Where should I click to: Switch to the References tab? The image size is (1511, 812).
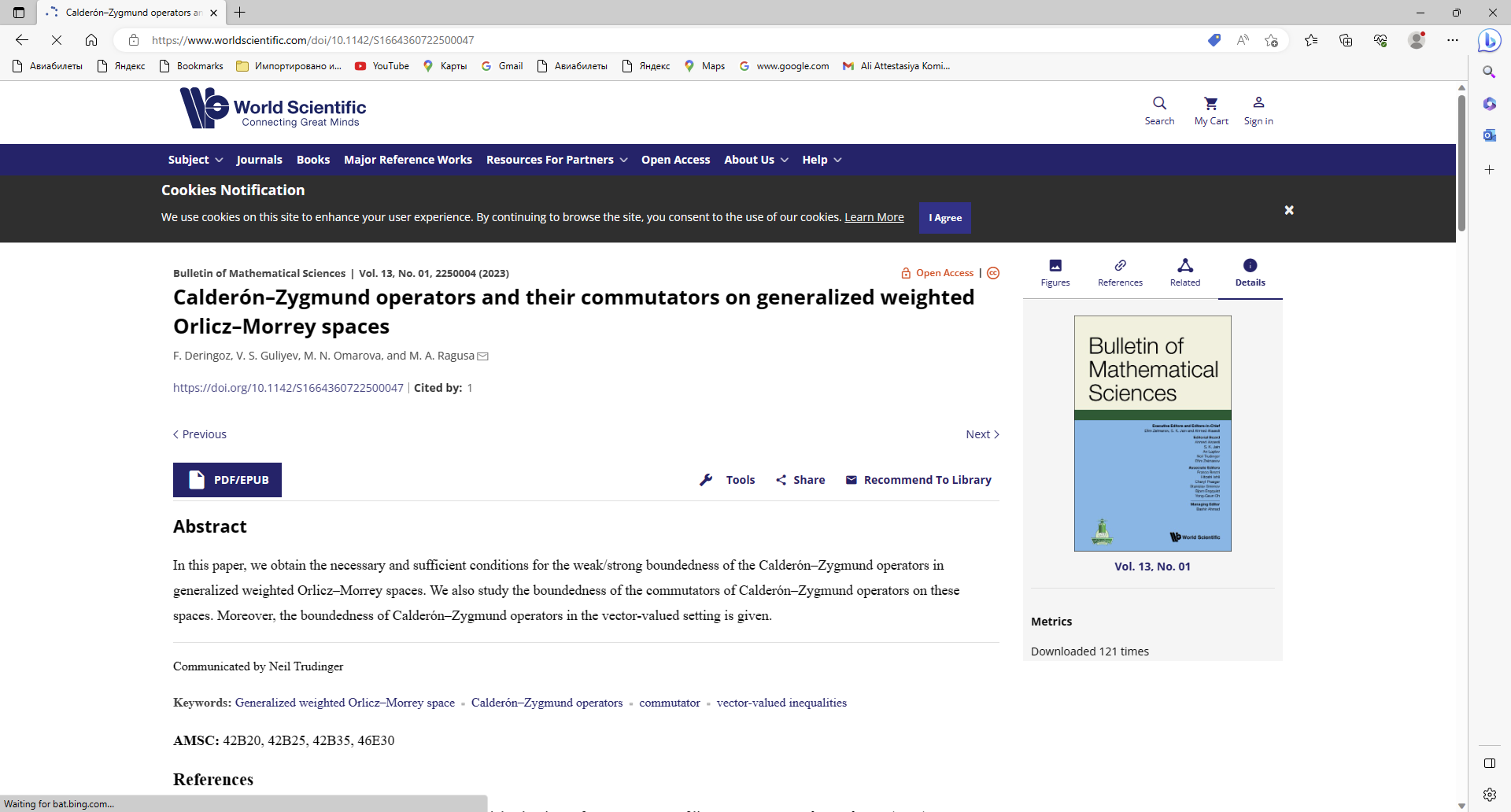coord(1120,272)
